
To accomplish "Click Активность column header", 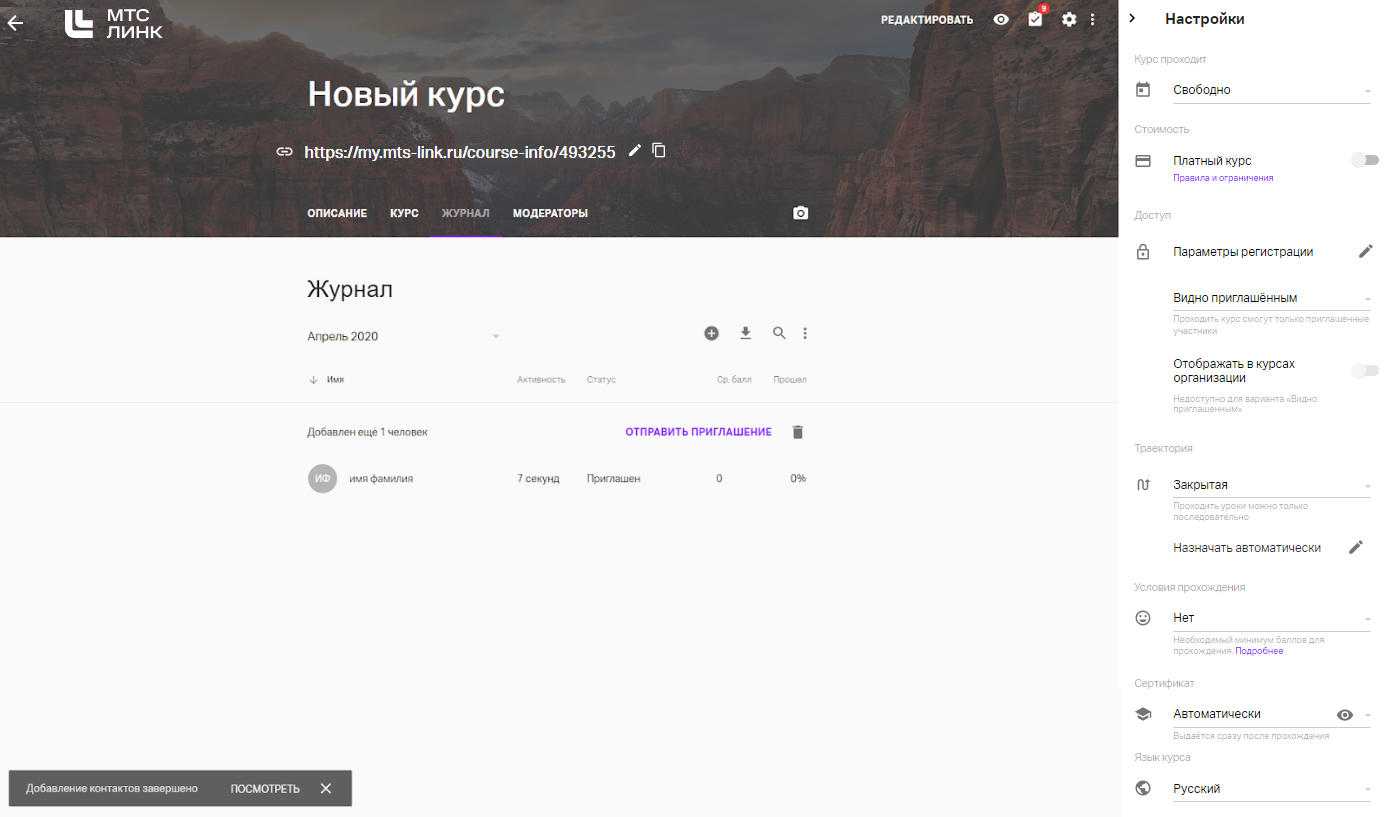I will click(x=541, y=380).
